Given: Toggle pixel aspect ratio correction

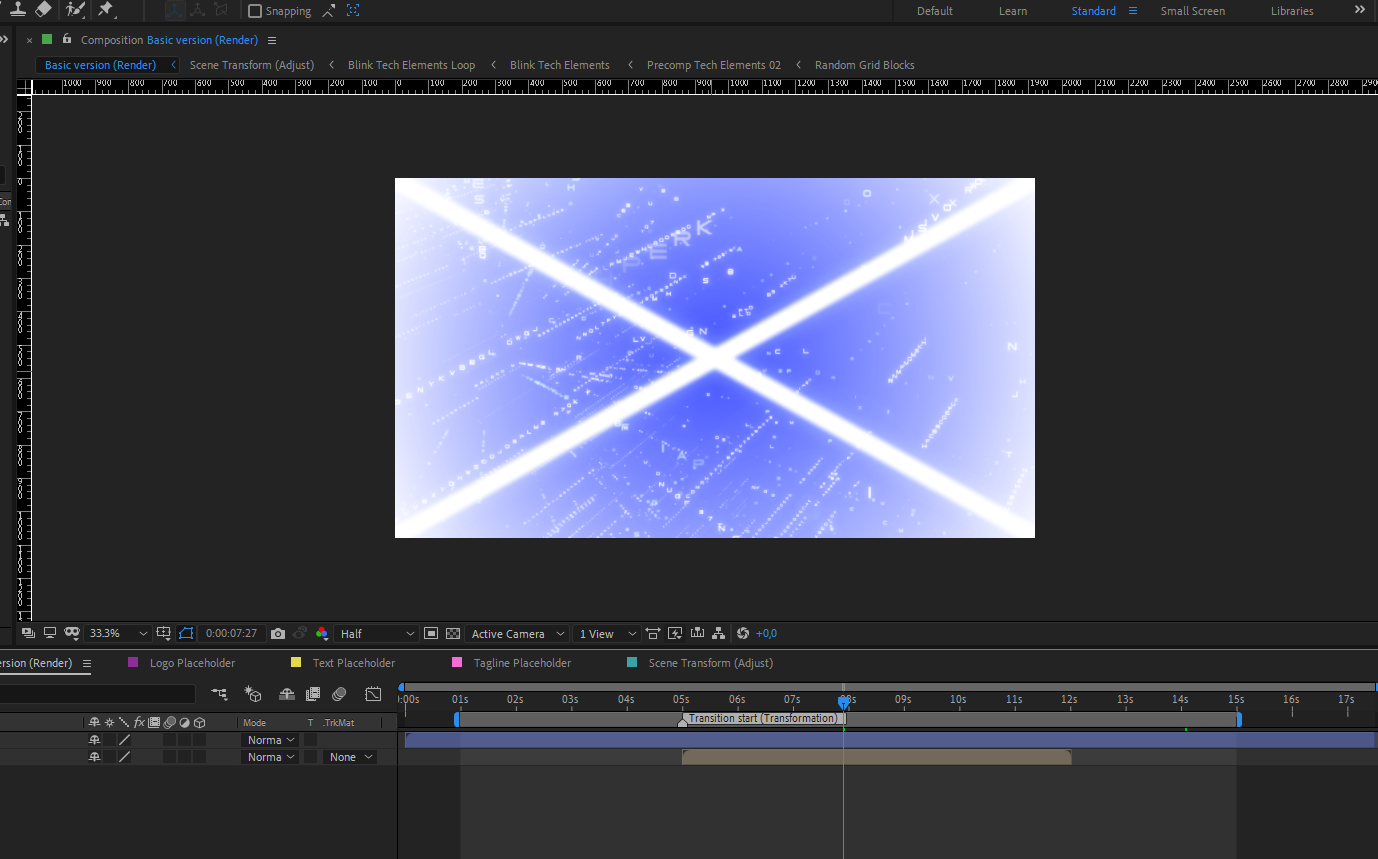Looking at the screenshot, I should click(653, 633).
